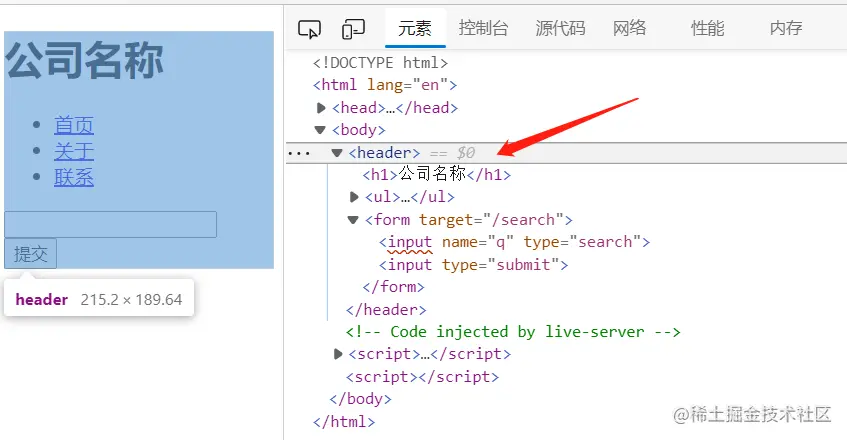Select the h1 公司名称 node

[x=436, y=174]
